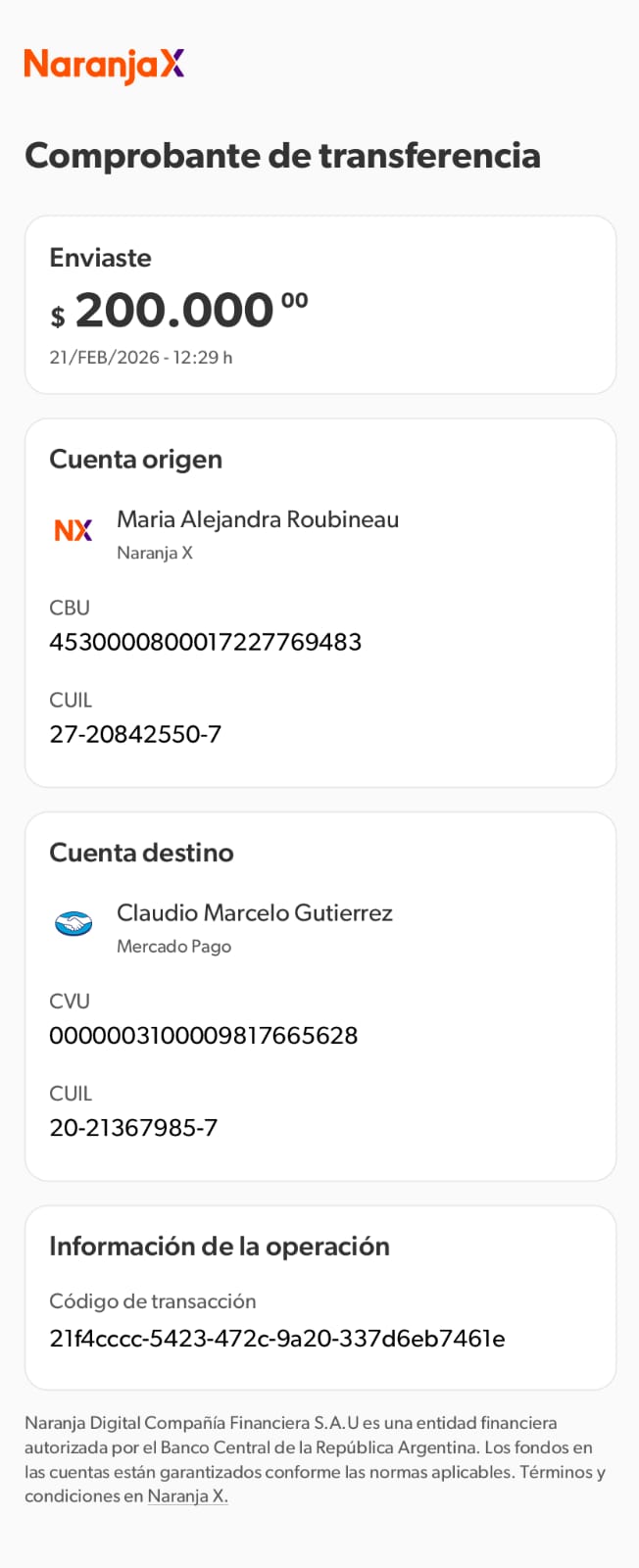Tap the Mercado Pago handshake icon
Viewport: 639px width, 1568px height.
coord(74,923)
